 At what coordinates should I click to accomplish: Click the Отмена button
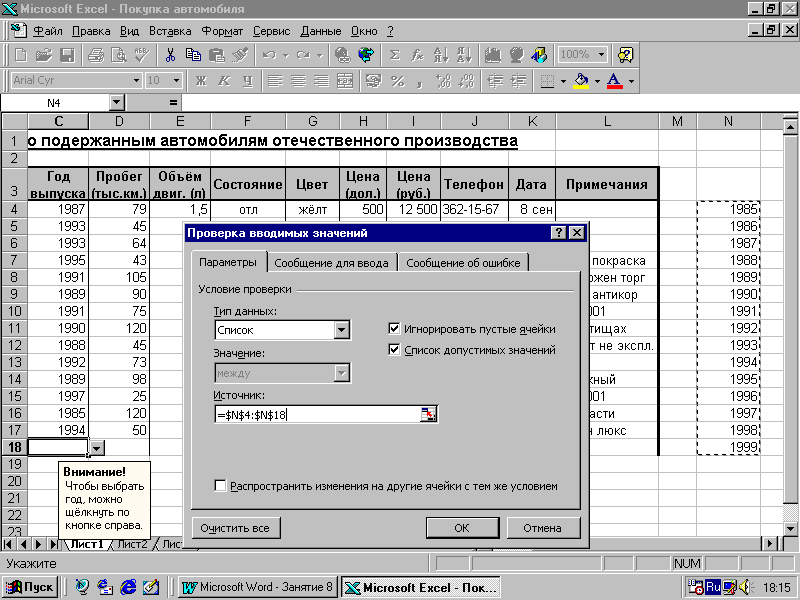click(x=543, y=528)
